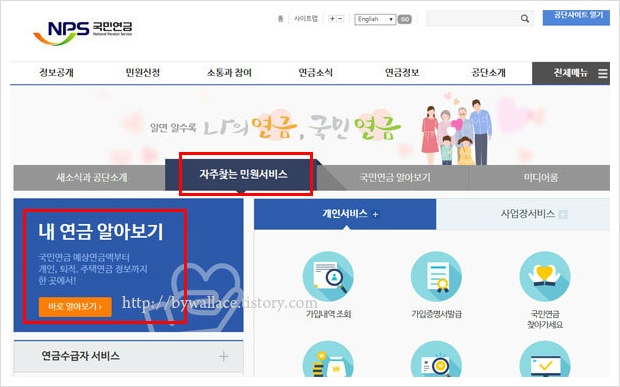Click the 가입내역 조회 text label
This screenshot has height=387, width=620.
point(328,314)
